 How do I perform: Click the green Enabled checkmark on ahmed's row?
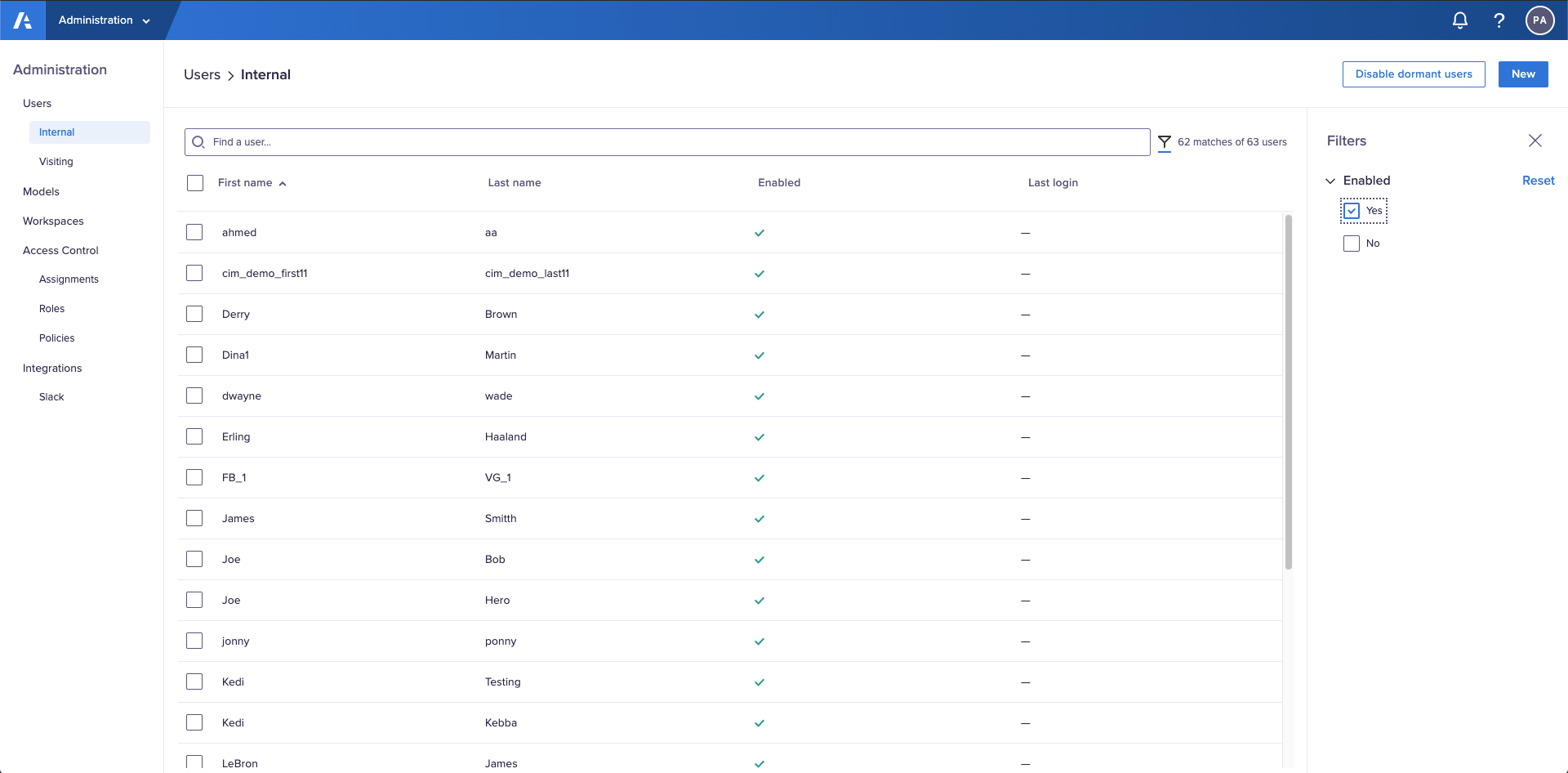tap(759, 233)
